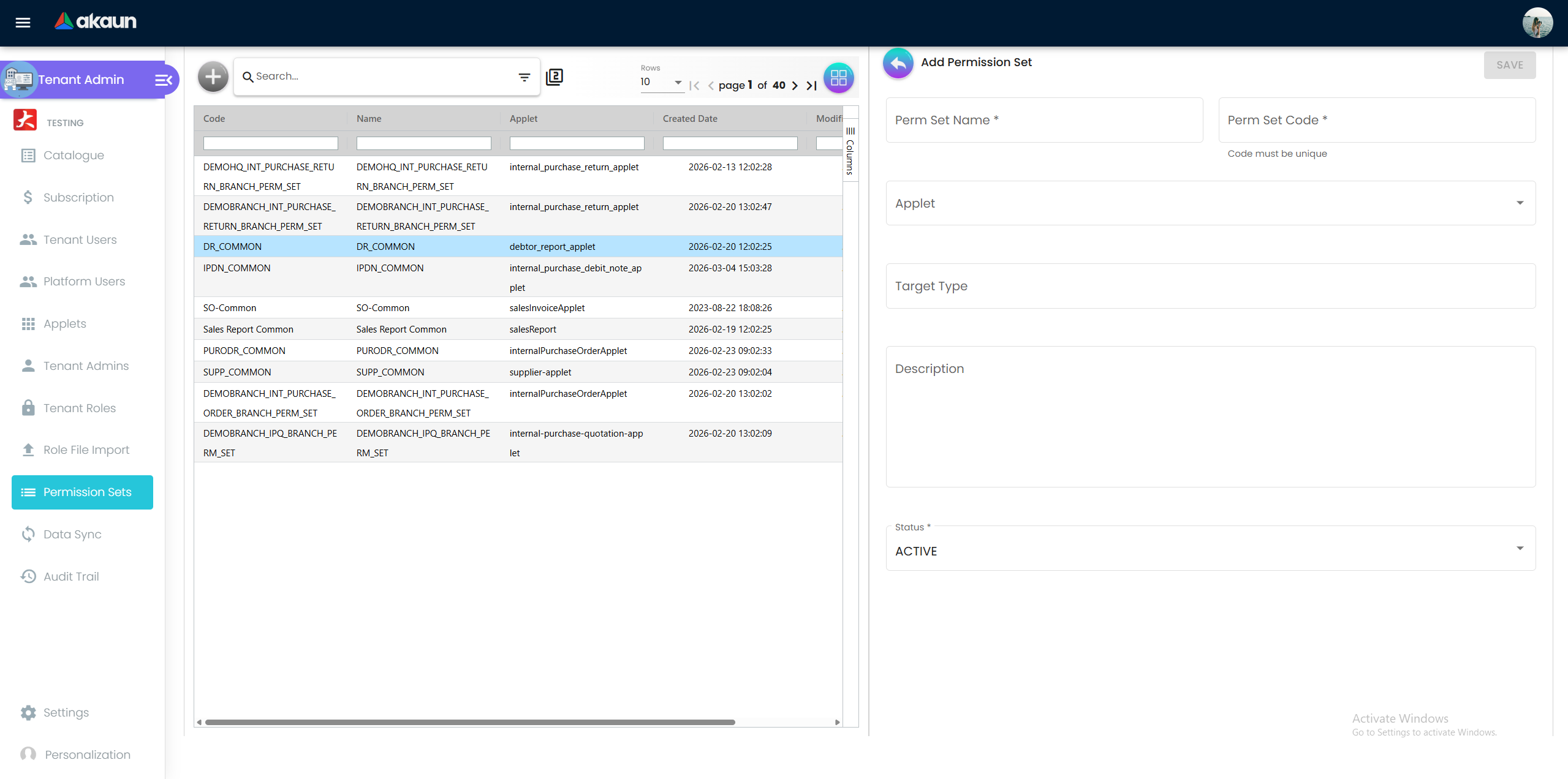Open user profile avatar
Screen dimensions: 1568x779
[1537, 23]
